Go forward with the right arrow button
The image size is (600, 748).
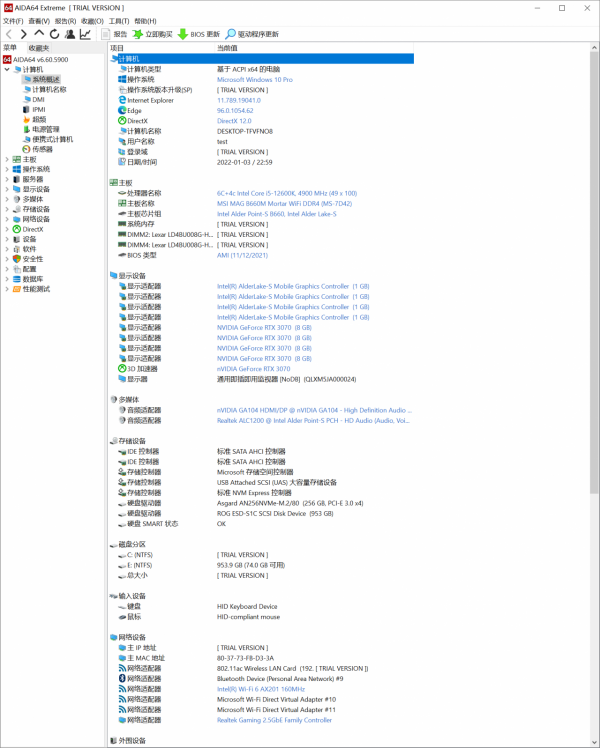coord(23,34)
